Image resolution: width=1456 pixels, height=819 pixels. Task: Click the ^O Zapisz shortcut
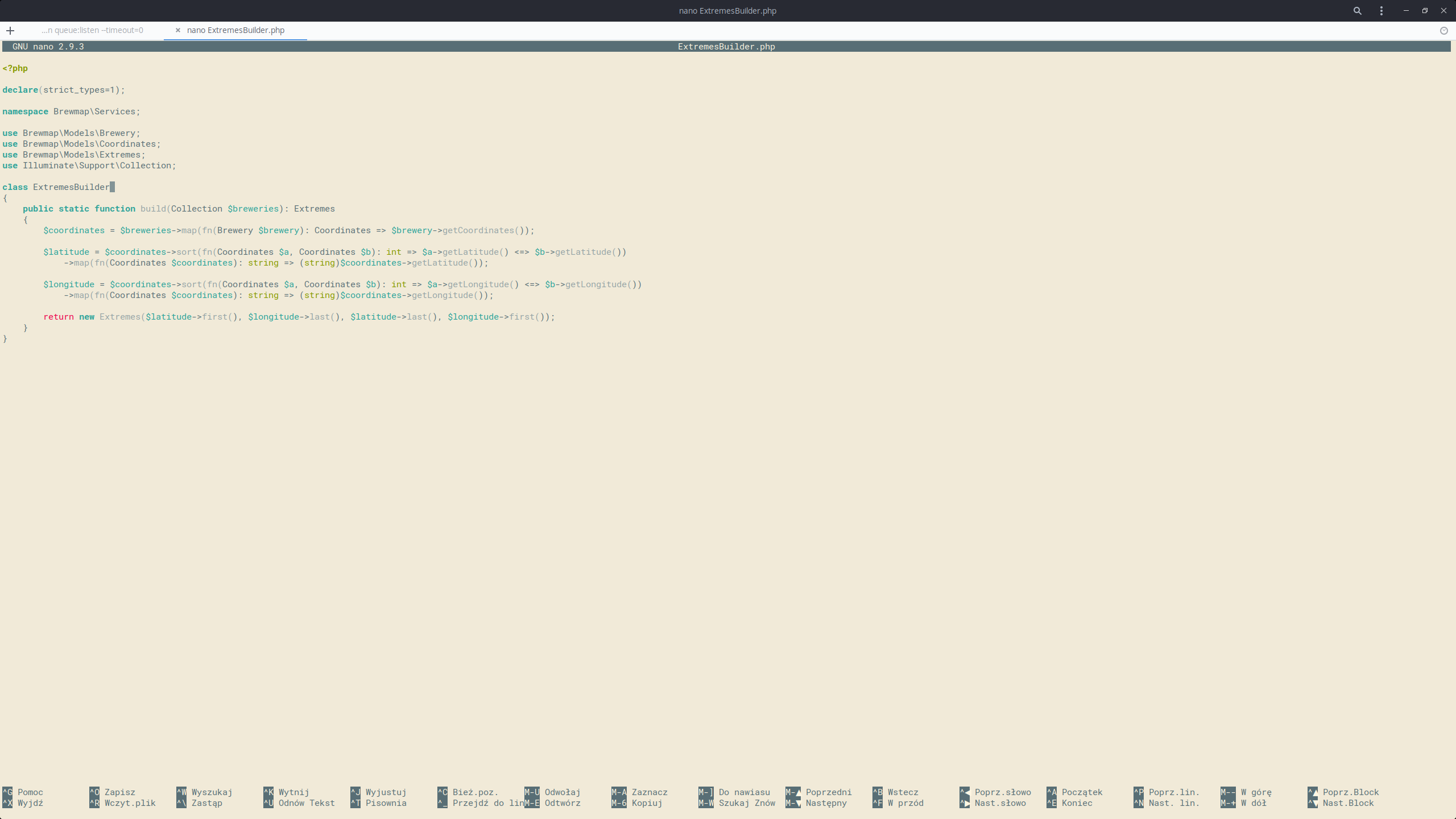[112, 792]
